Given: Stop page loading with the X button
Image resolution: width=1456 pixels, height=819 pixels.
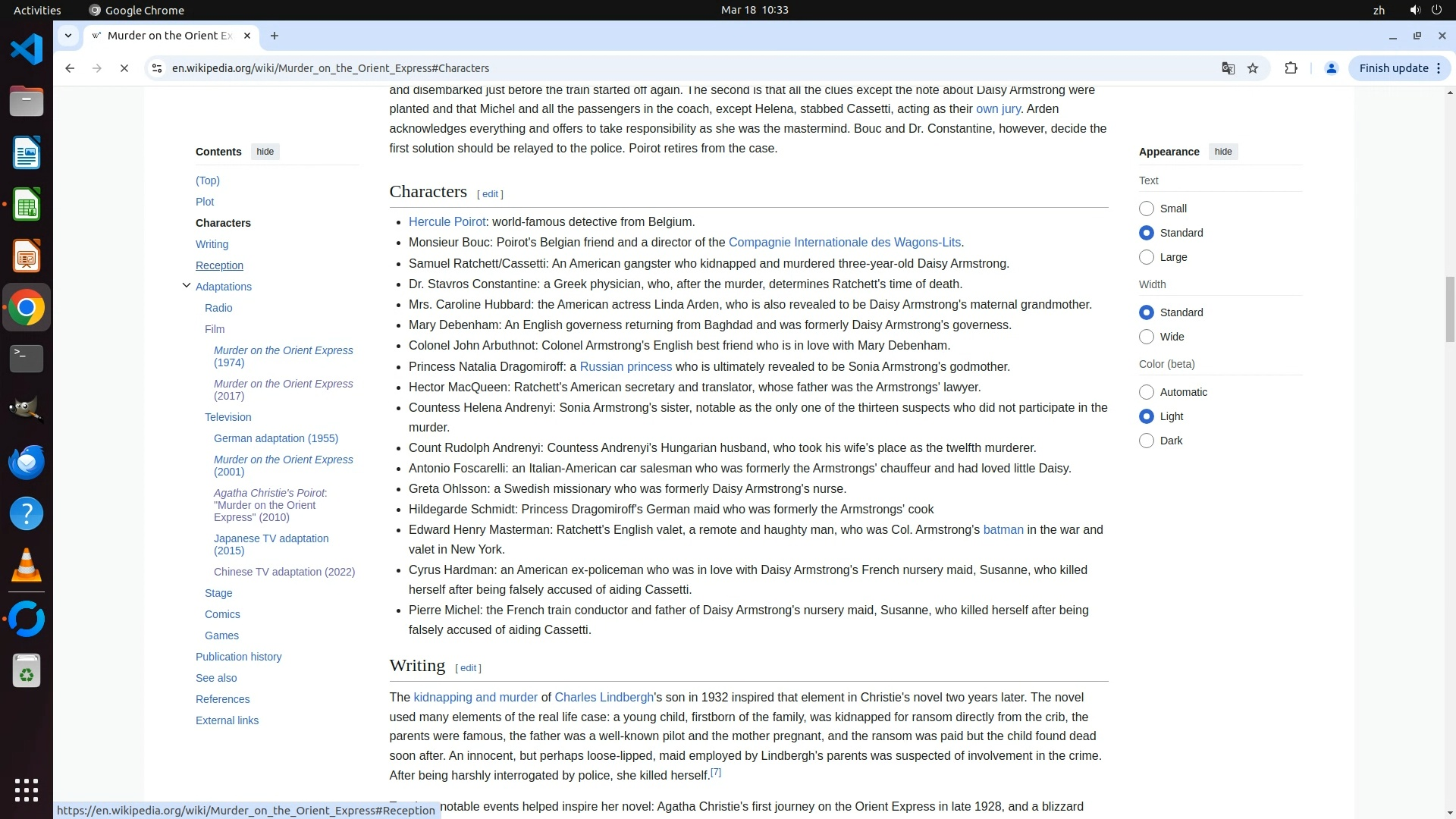Looking at the screenshot, I should (124, 68).
